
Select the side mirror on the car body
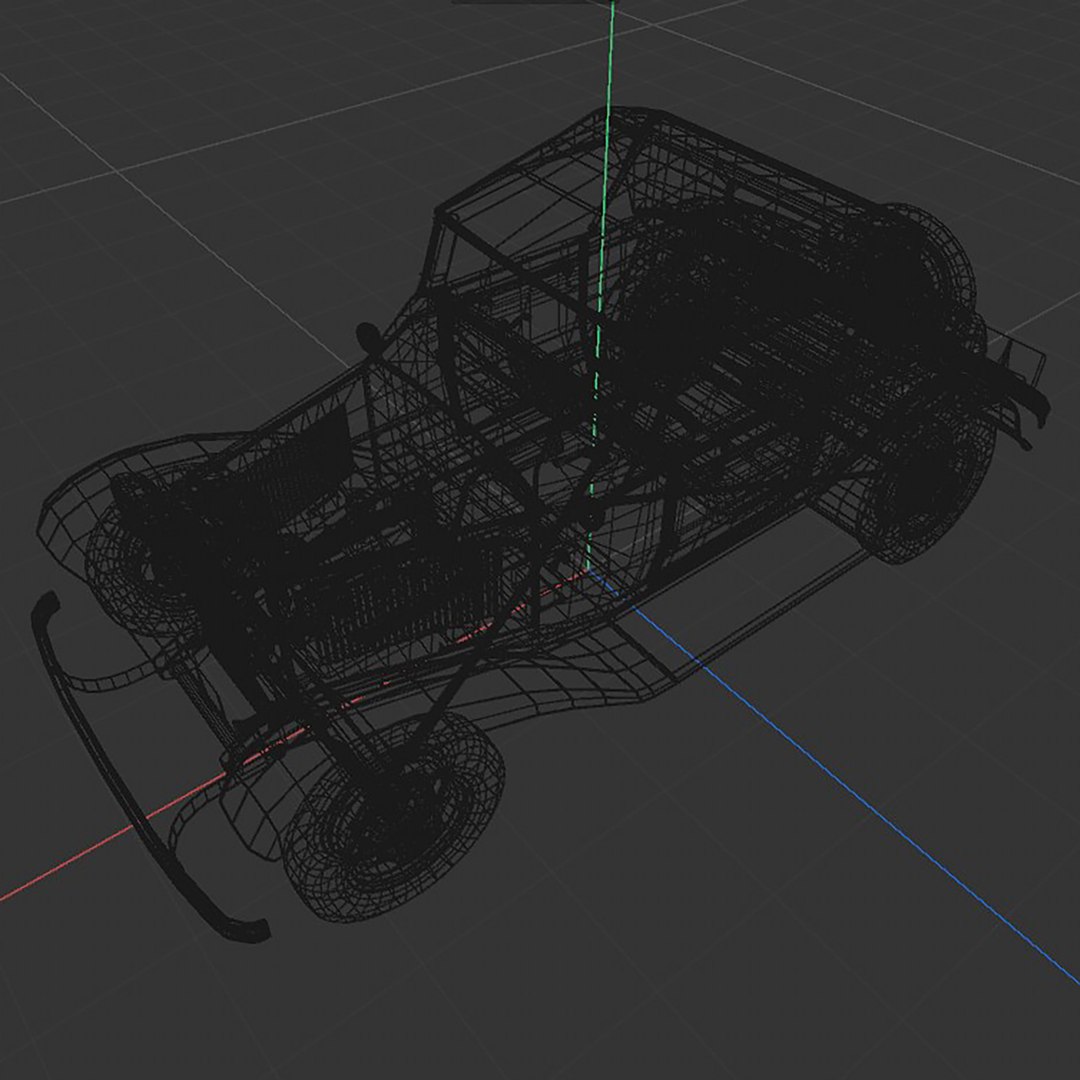point(370,336)
